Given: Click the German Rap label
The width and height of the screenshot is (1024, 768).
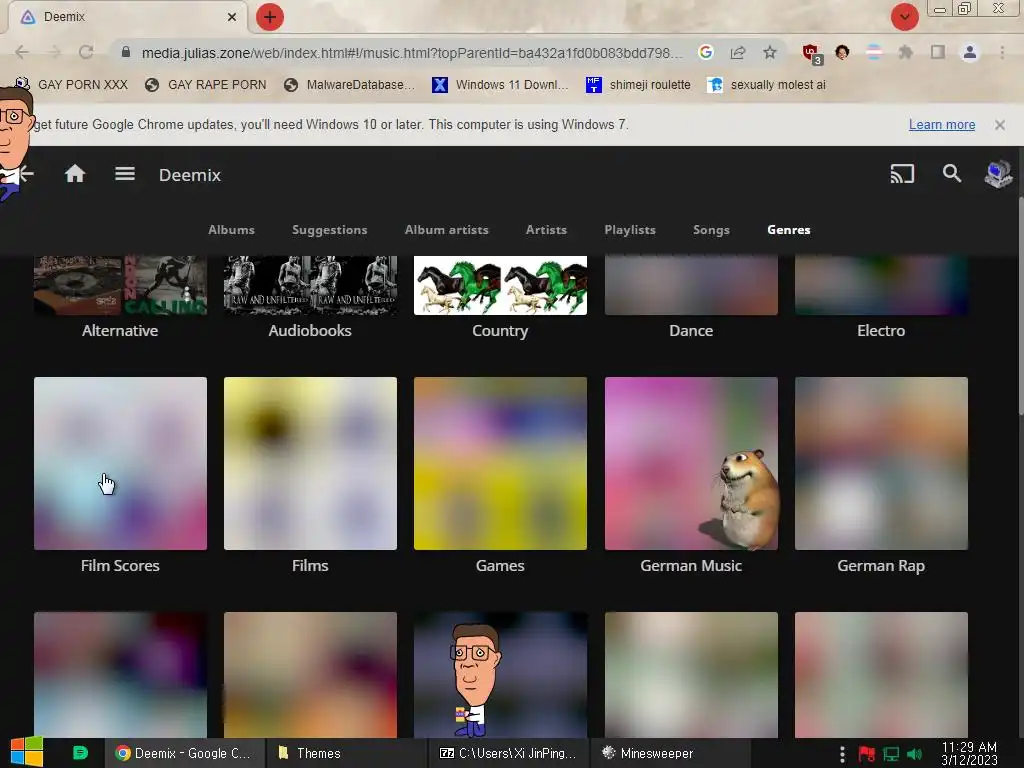Looking at the screenshot, I should point(881,566).
